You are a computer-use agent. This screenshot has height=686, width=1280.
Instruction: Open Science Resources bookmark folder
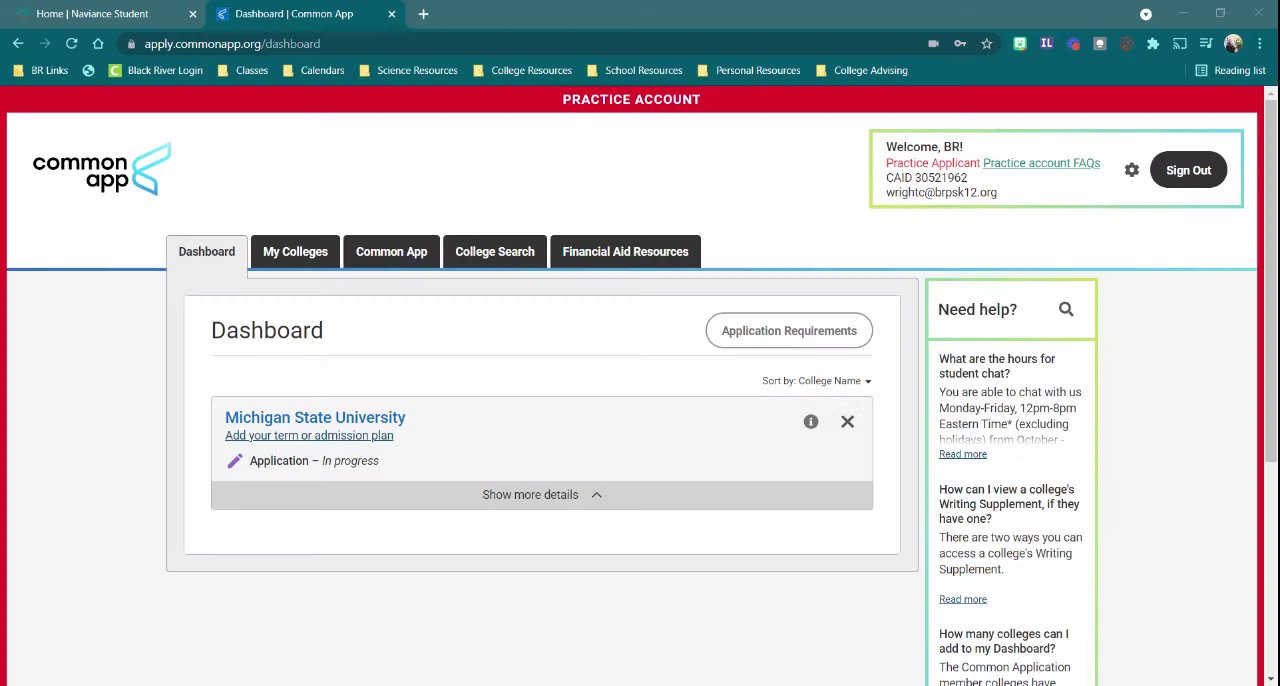click(x=408, y=71)
